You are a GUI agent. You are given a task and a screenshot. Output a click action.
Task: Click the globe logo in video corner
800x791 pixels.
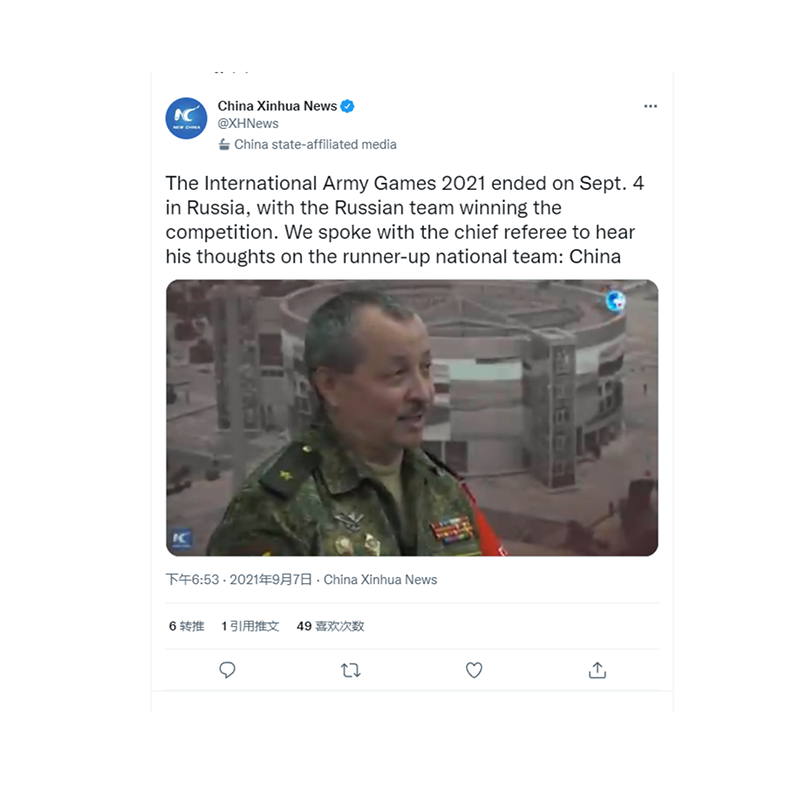pyautogui.click(x=615, y=300)
